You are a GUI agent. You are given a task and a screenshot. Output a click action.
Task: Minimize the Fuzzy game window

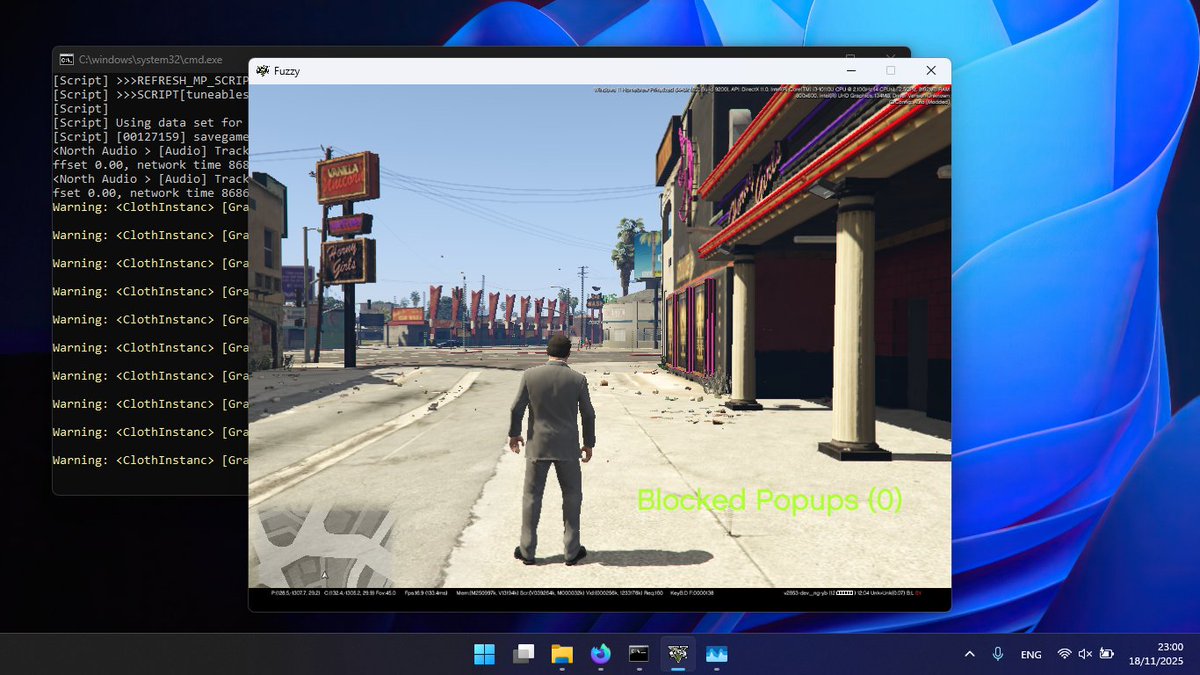point(850,71)
